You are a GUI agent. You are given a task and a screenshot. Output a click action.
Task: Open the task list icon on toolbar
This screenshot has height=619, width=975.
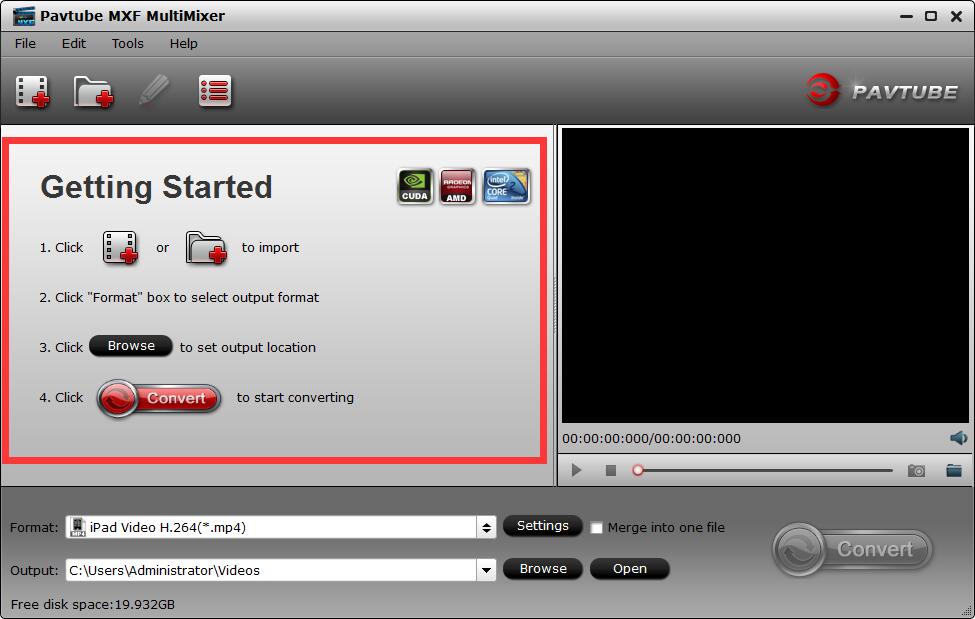(213, 90)
